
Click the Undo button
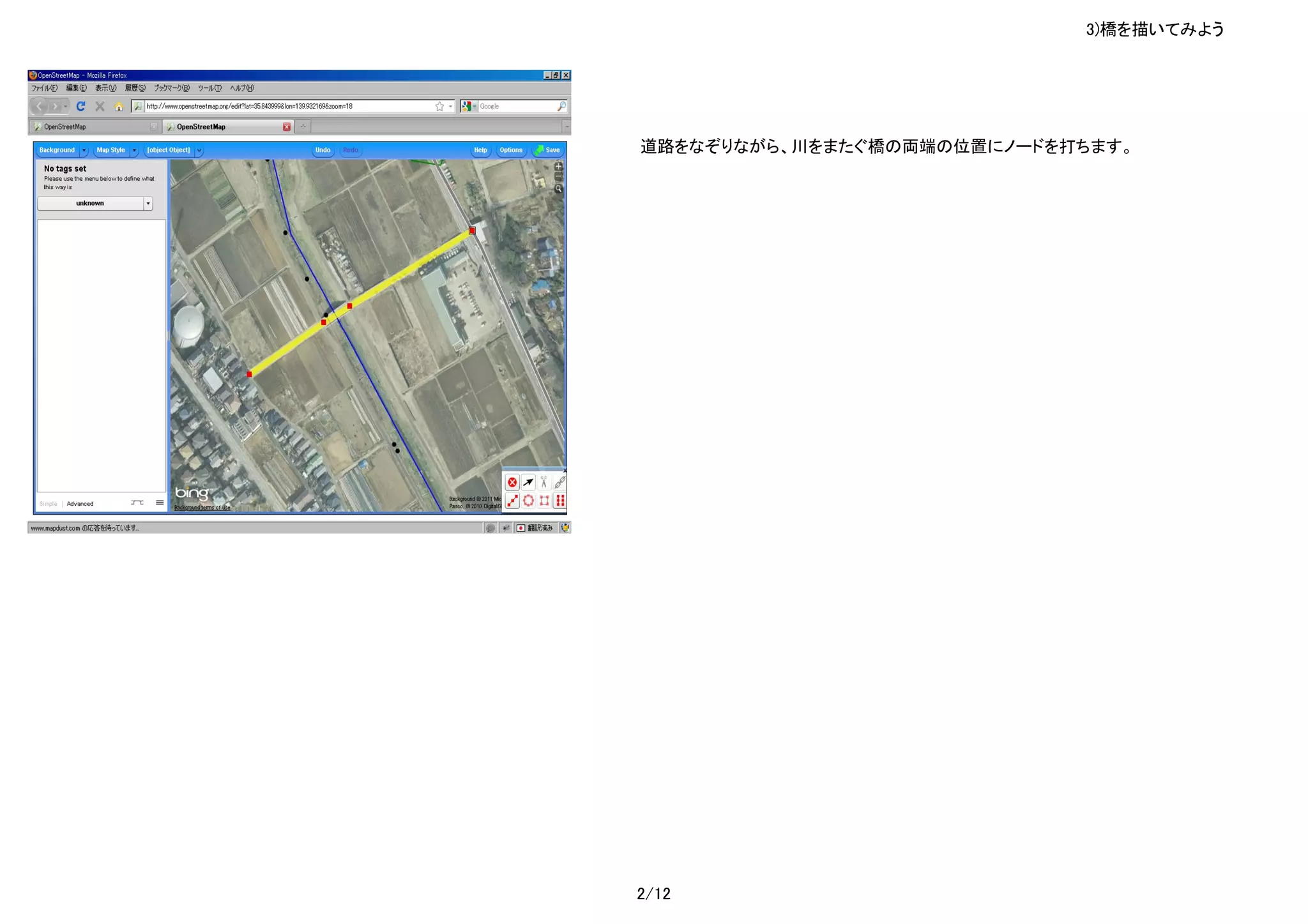tap(323, 151)
